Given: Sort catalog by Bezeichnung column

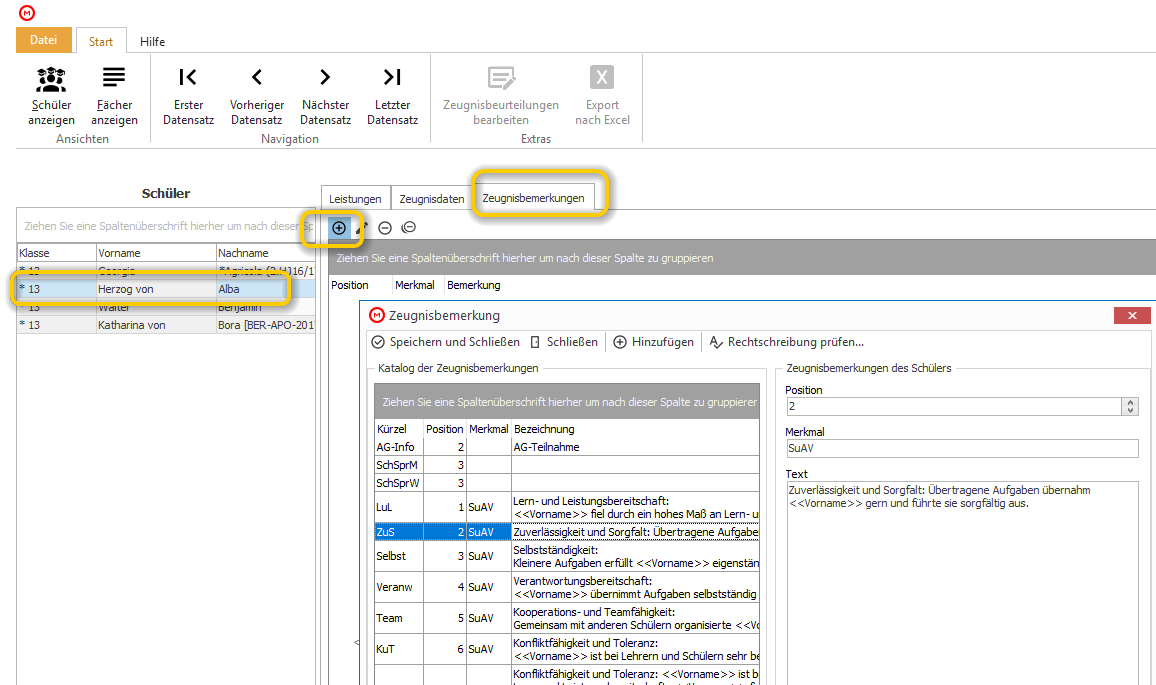Looking at the screenshot, I should pos(635,429).
